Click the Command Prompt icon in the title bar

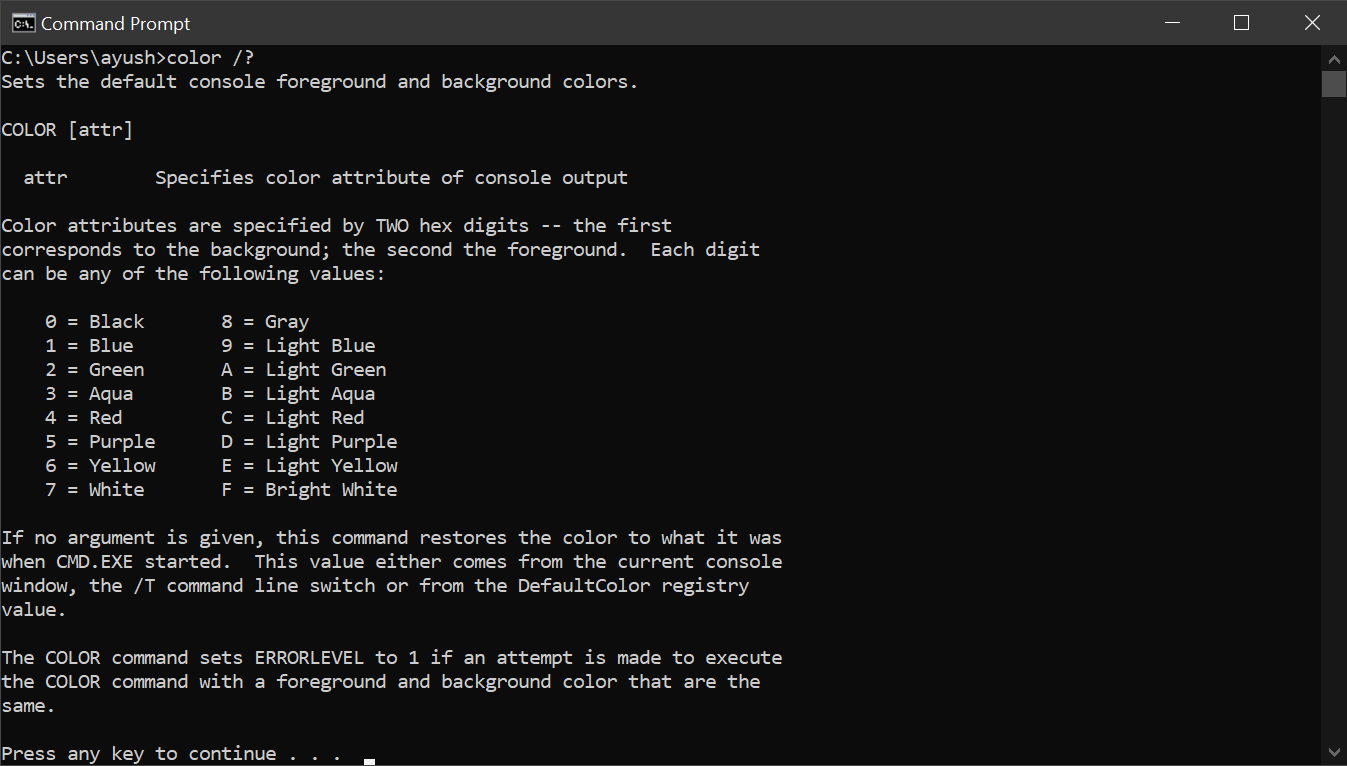[24, 22]
